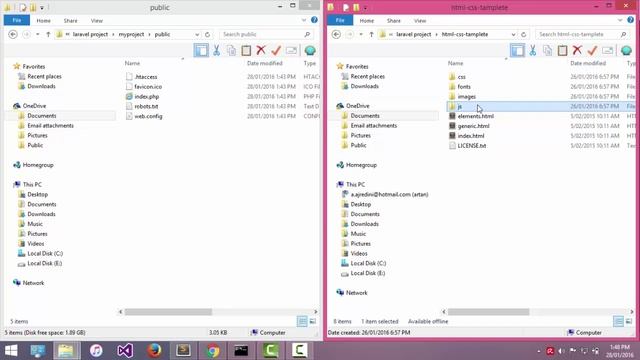This screenshot has height=360, width=640.
Task: Launch Google Chrome from taskbar
Action: pos(213,351)
